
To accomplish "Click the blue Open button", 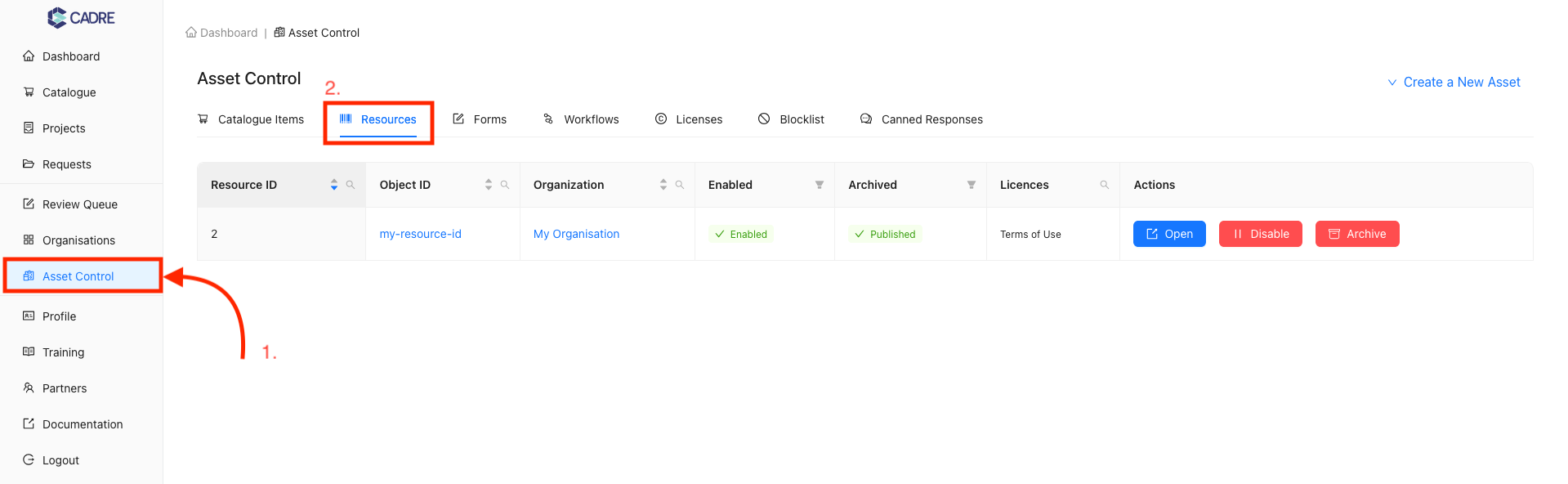I will click(x=1169, y=234).
